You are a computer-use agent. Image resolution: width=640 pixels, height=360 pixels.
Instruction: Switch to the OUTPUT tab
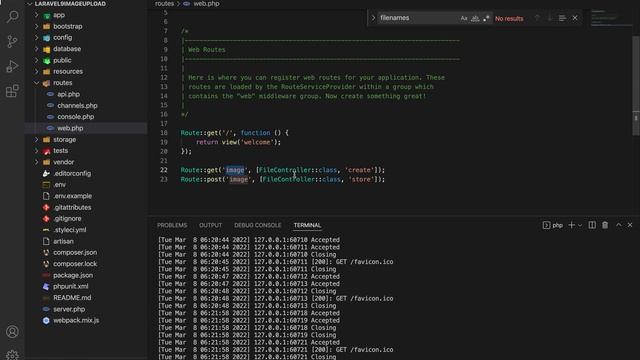point(210,225)
